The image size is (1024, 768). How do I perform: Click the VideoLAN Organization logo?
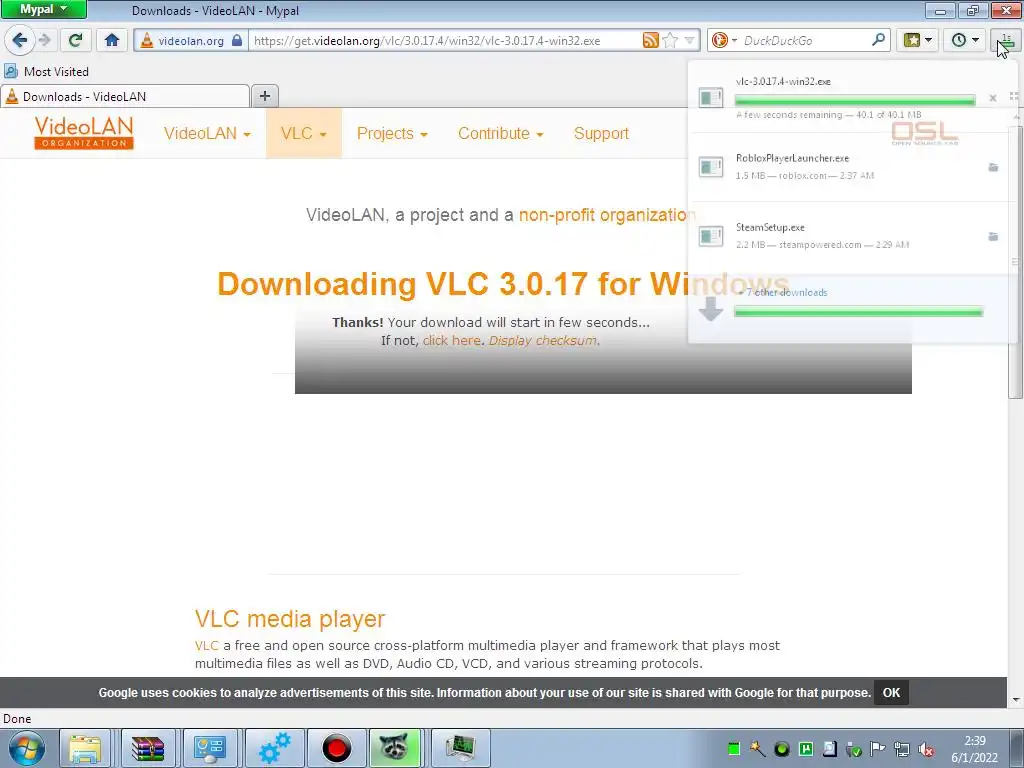(x=84, y=133)
